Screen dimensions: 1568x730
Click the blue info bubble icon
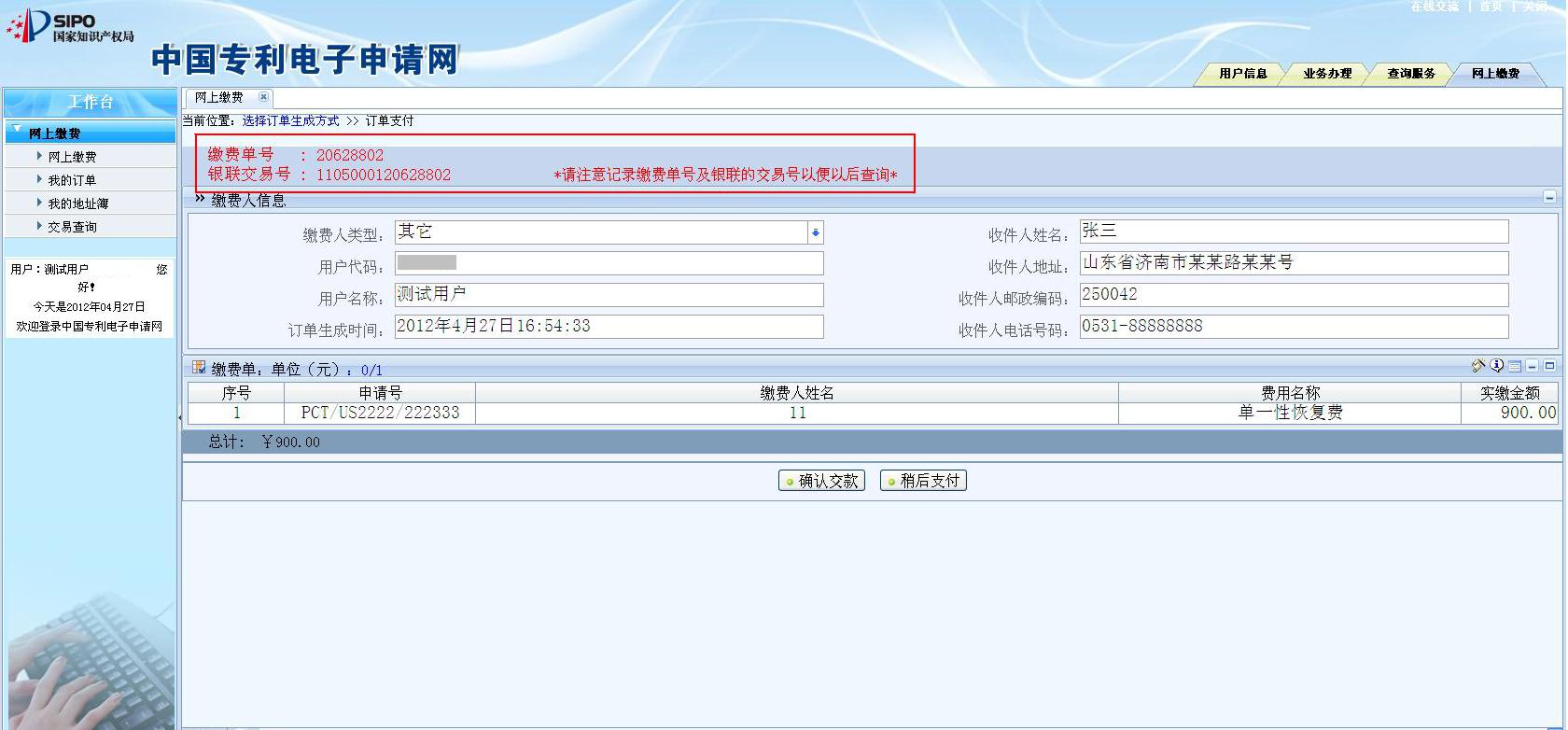tap(1496, 366)
